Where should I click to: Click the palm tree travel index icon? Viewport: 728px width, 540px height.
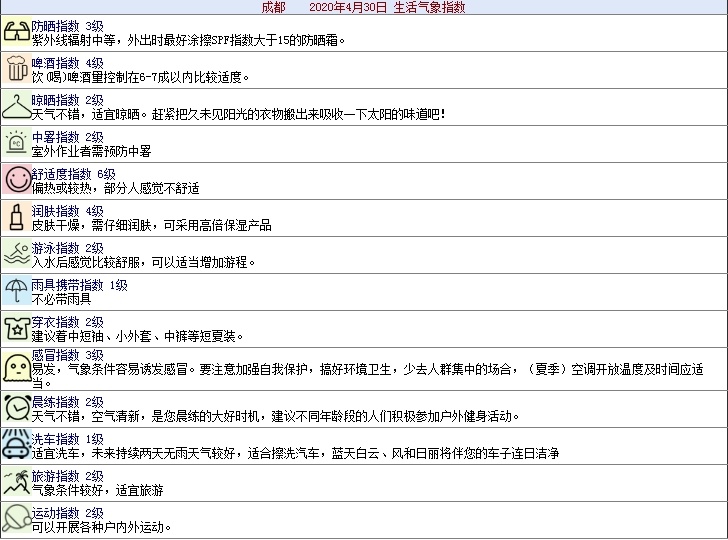[16, 482]
